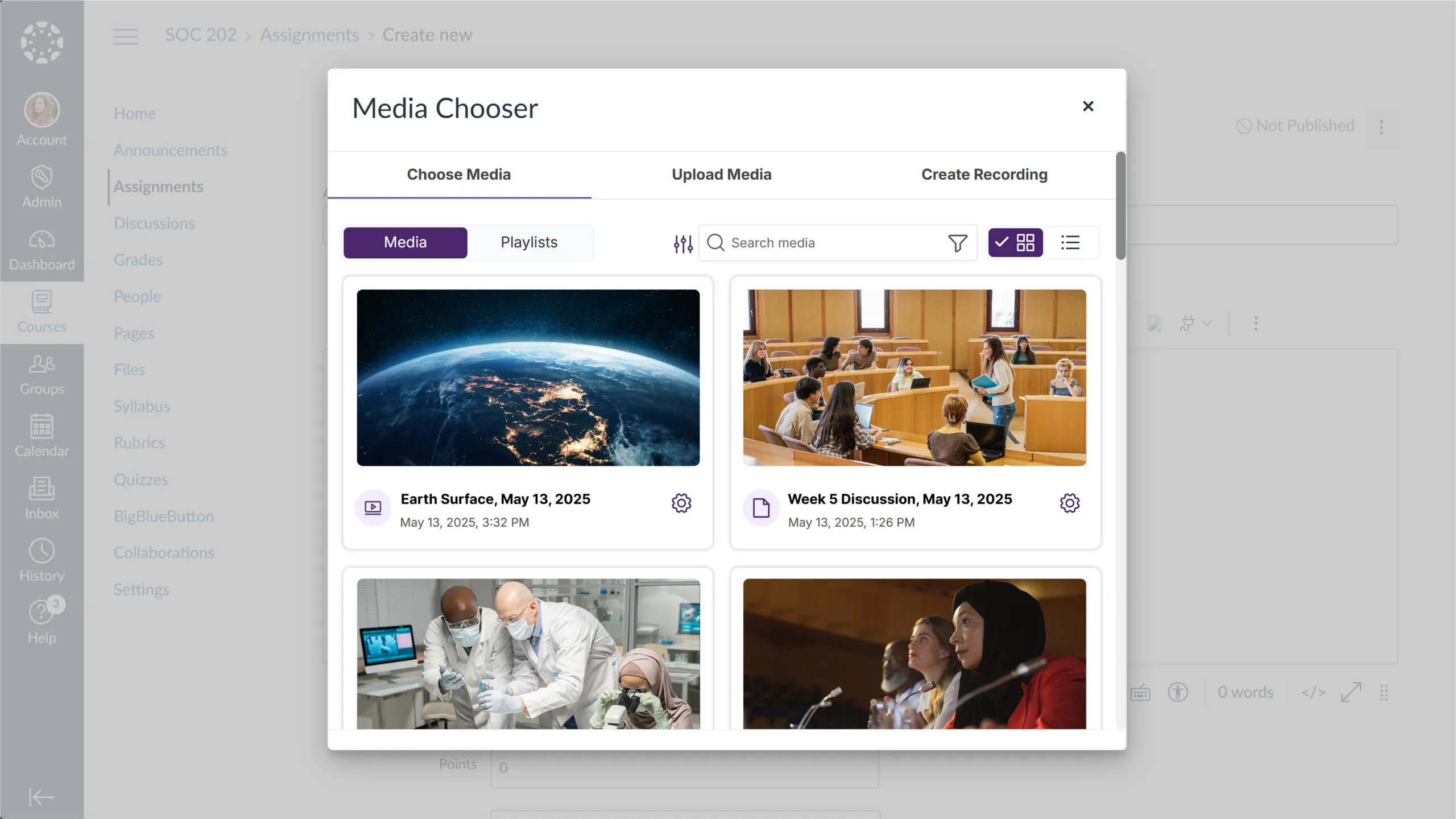Open settings gear for Week 5 Discussion

1069,503
